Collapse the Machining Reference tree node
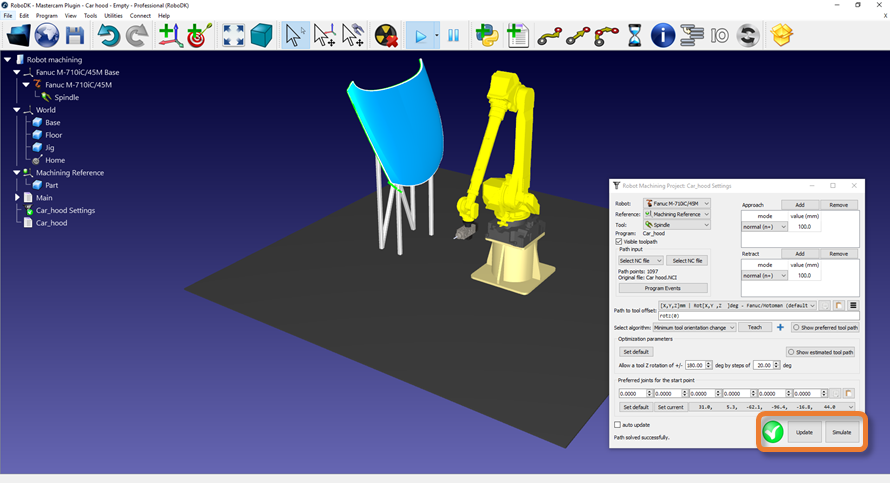 (17, 173)
